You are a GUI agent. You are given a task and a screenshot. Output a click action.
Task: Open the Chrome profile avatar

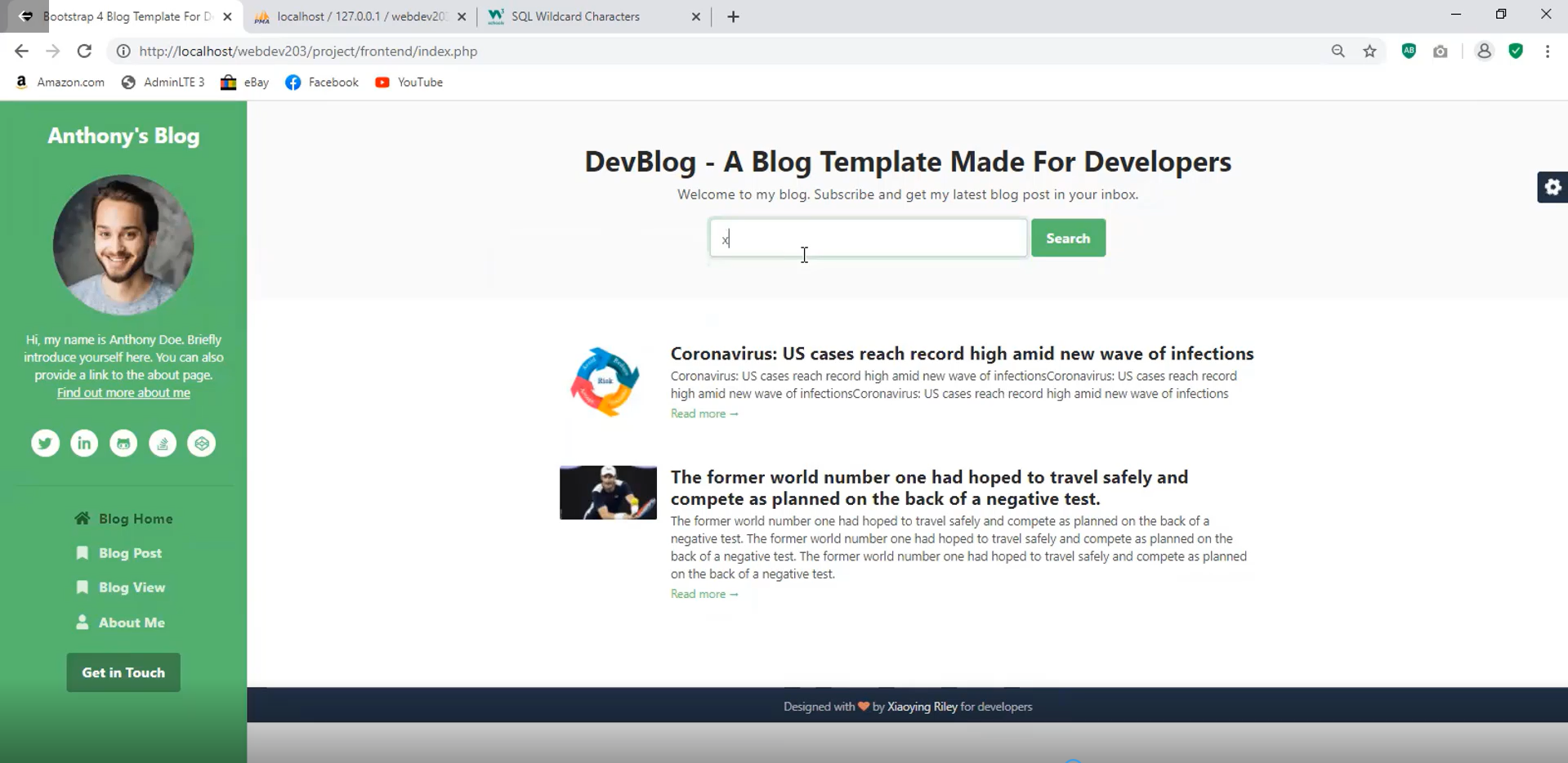1485,51
